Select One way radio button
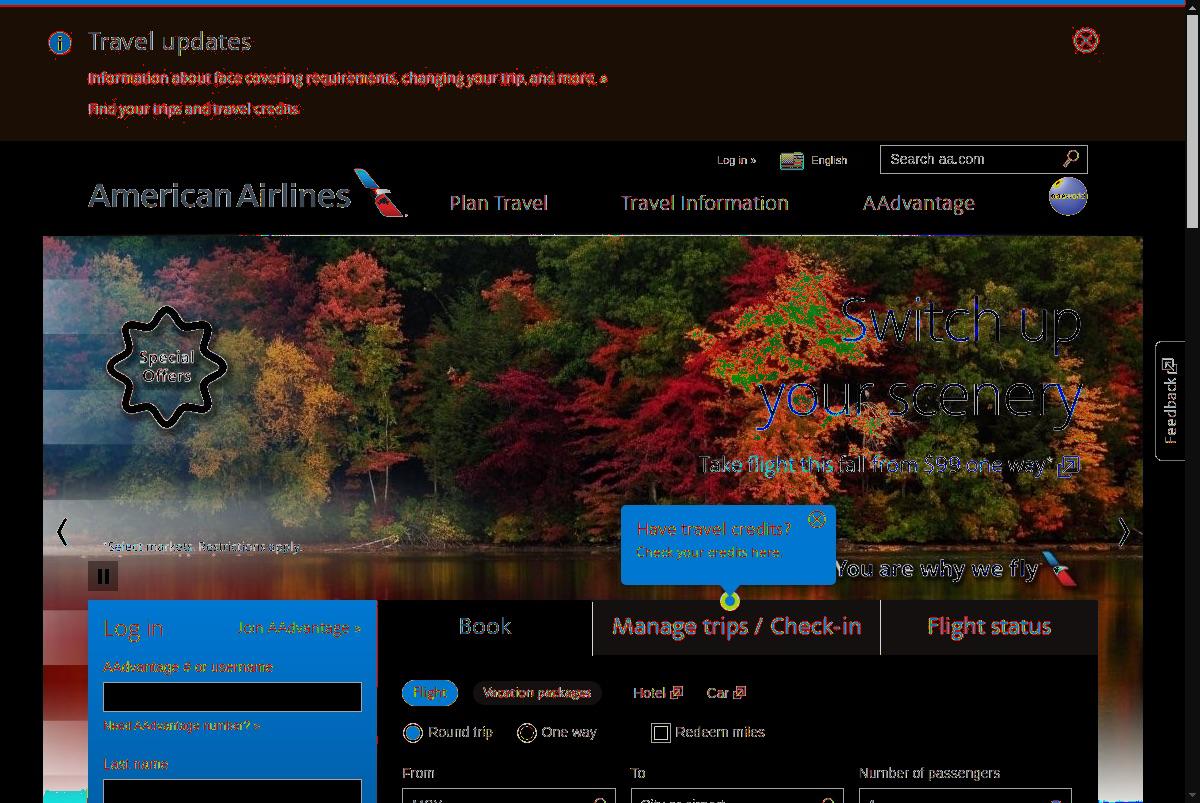 527,733
